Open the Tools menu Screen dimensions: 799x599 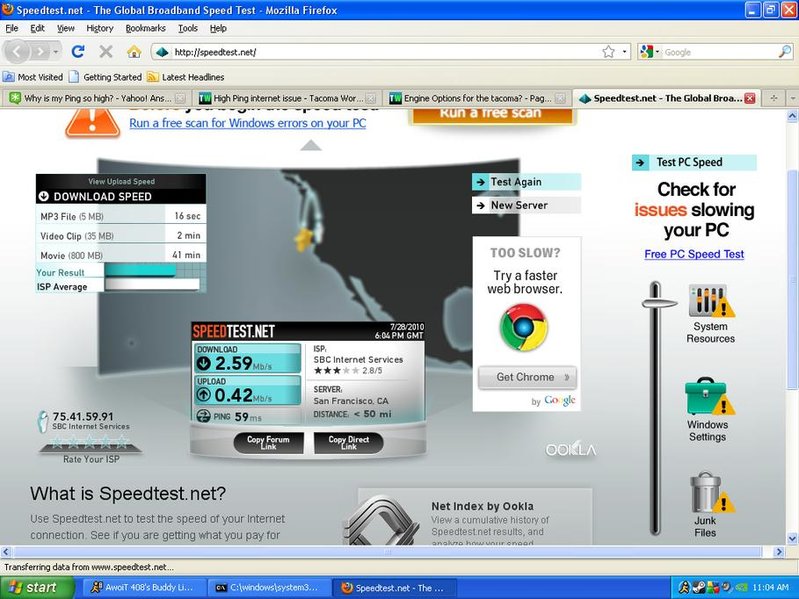tap(188, 29)
